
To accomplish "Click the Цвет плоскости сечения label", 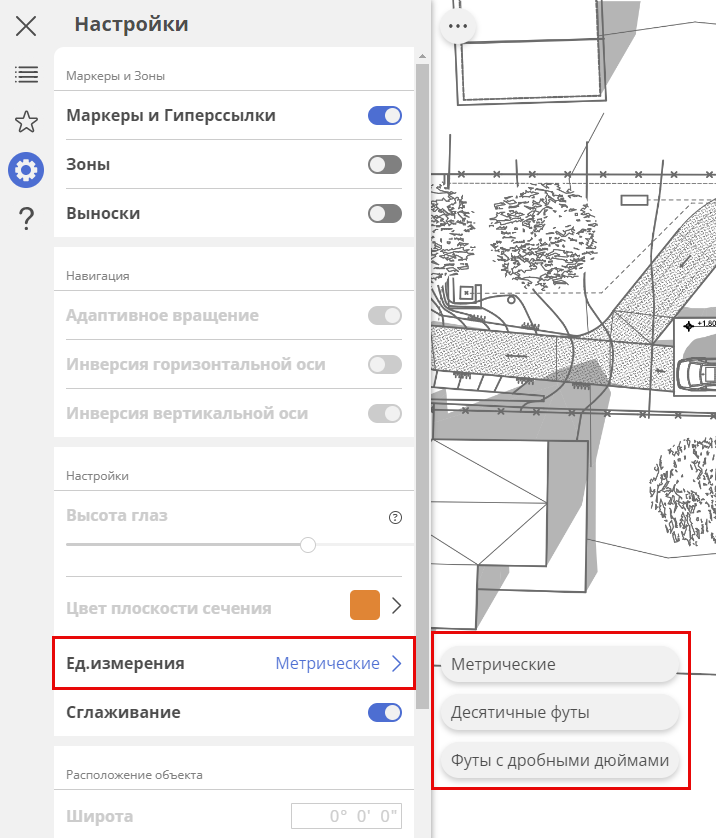I will pos(169,608).
